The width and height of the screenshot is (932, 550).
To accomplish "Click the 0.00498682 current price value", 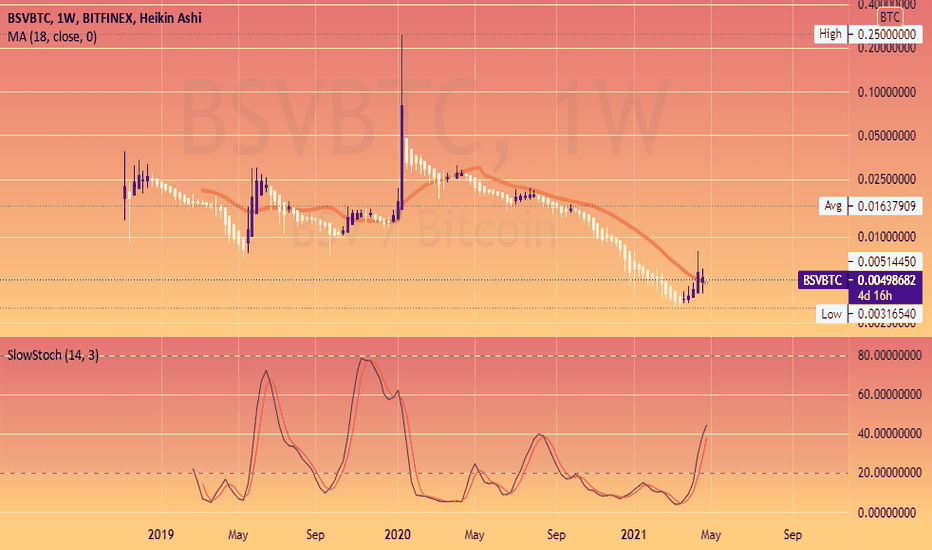I will coord(886,280).
